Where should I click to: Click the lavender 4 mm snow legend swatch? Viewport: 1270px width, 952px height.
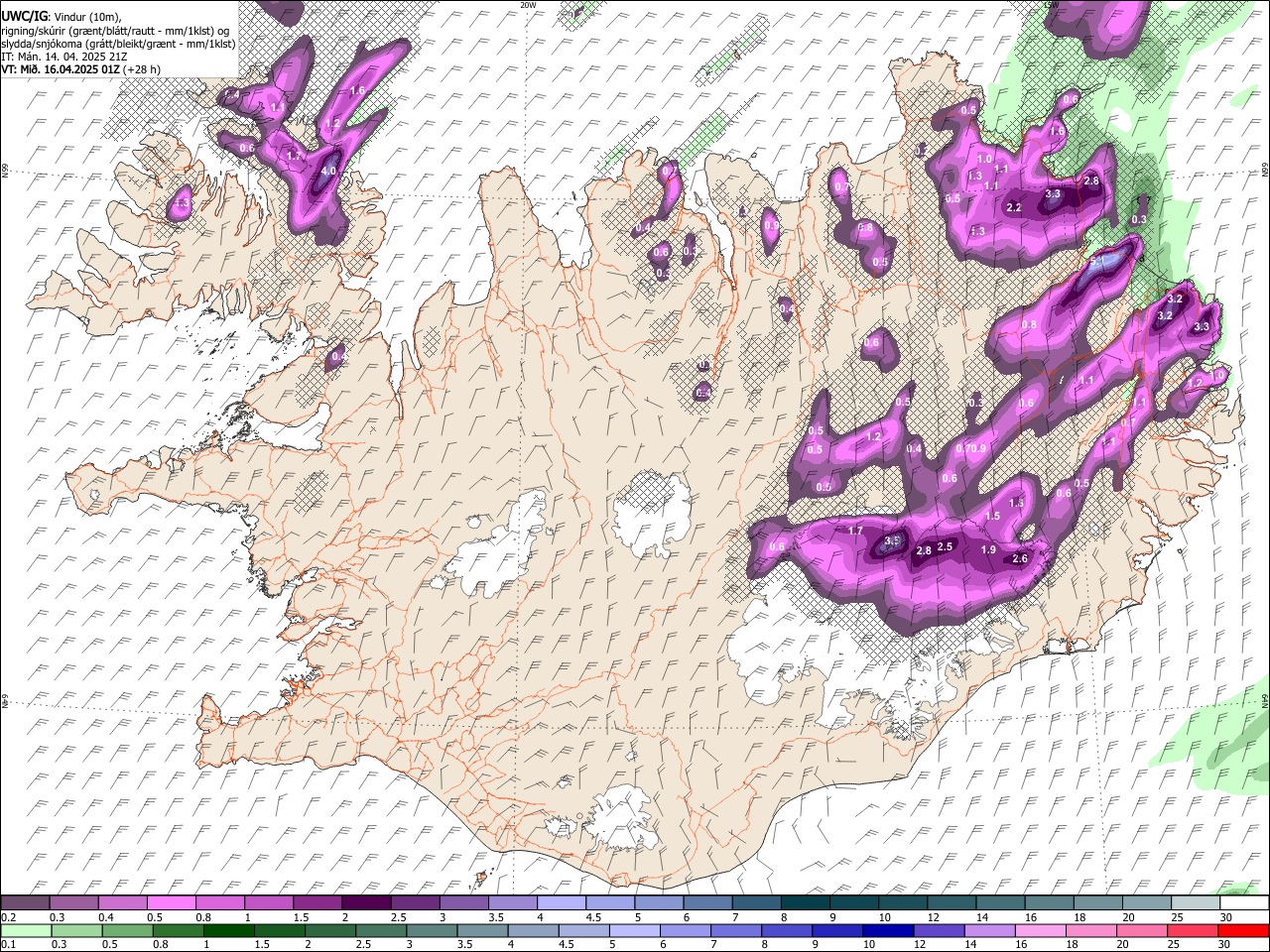(x=562, y=903)
